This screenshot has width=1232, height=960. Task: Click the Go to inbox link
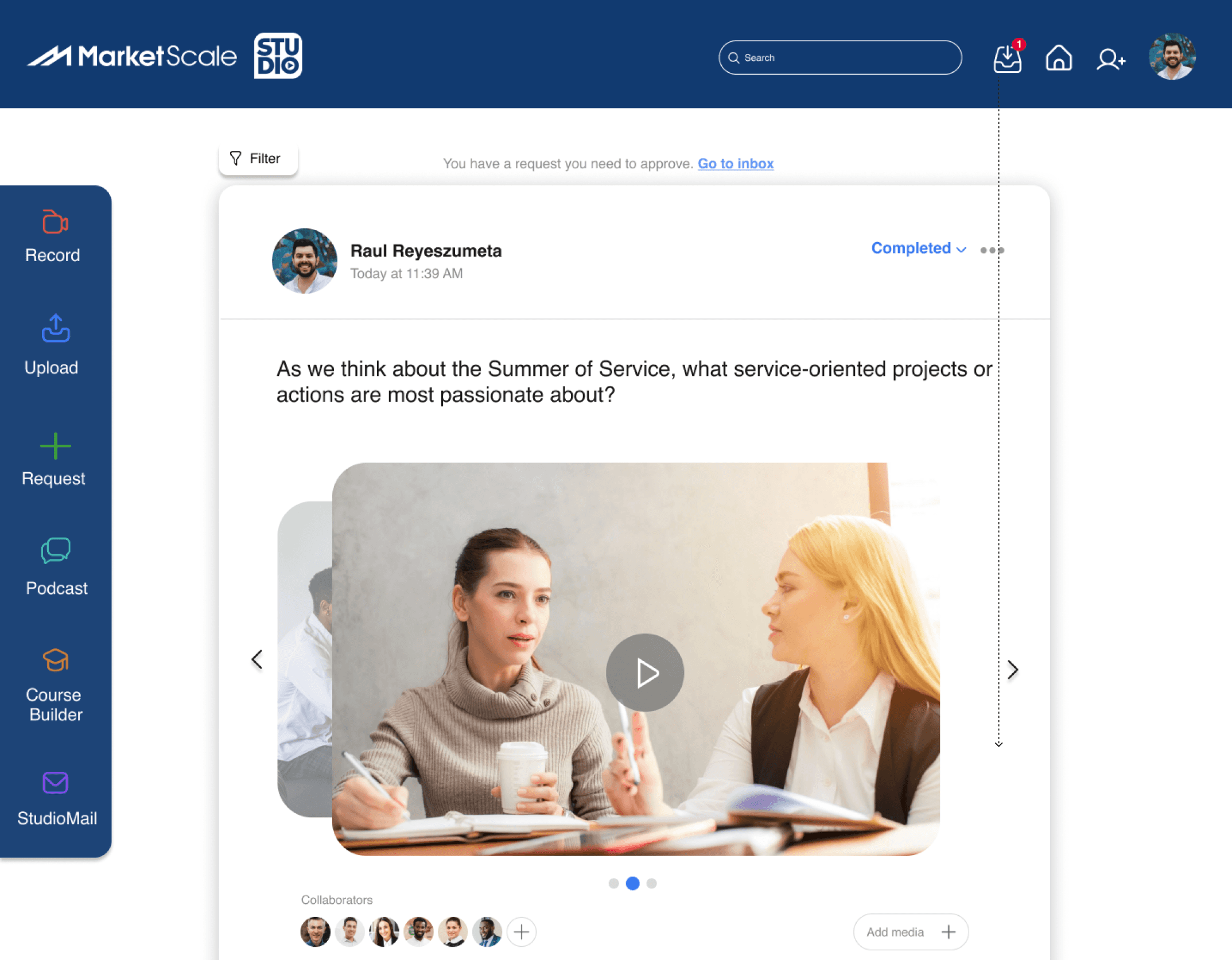[735, 164]
